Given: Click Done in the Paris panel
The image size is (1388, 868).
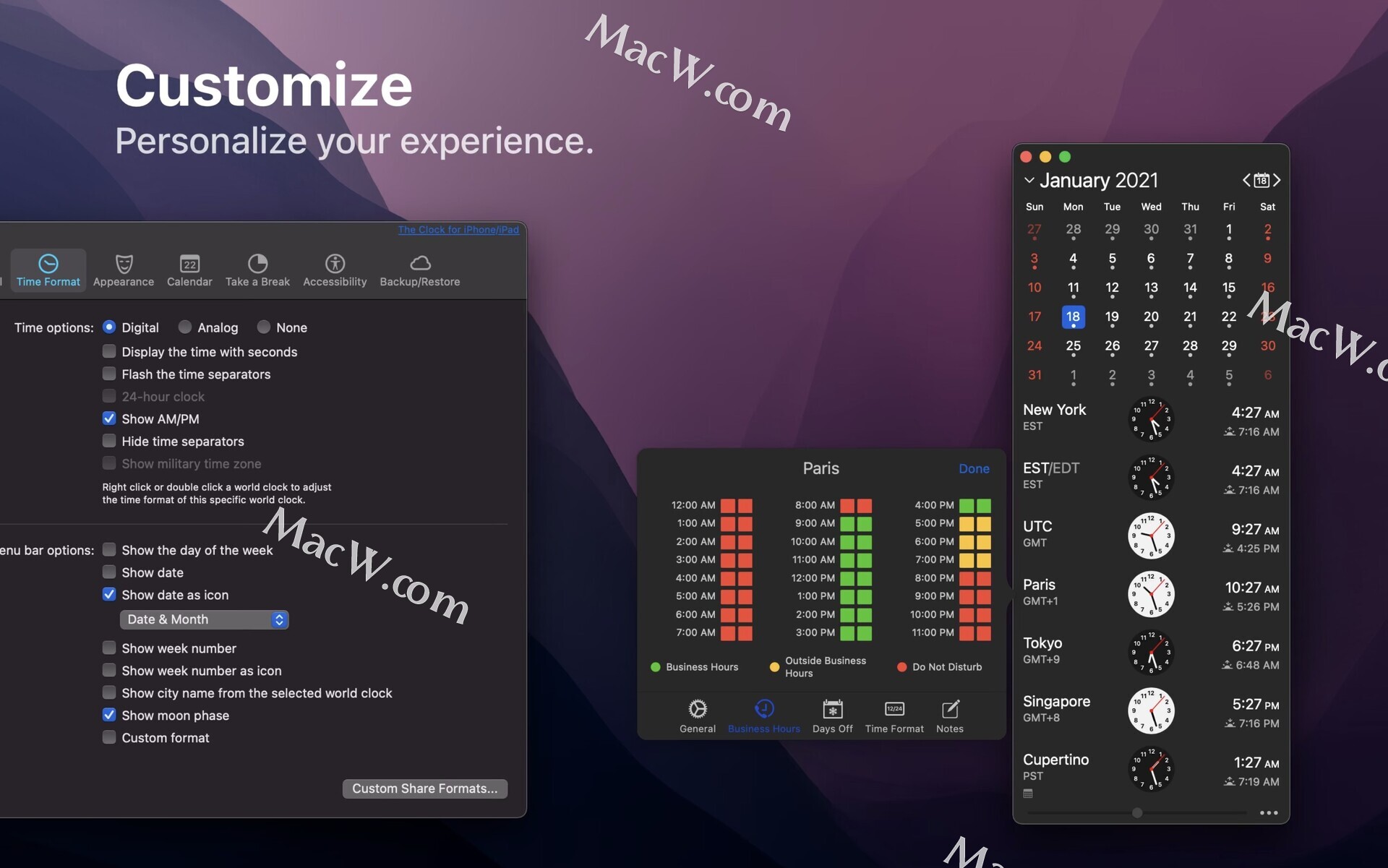Looking at the screenshot, I should [974, 468].
